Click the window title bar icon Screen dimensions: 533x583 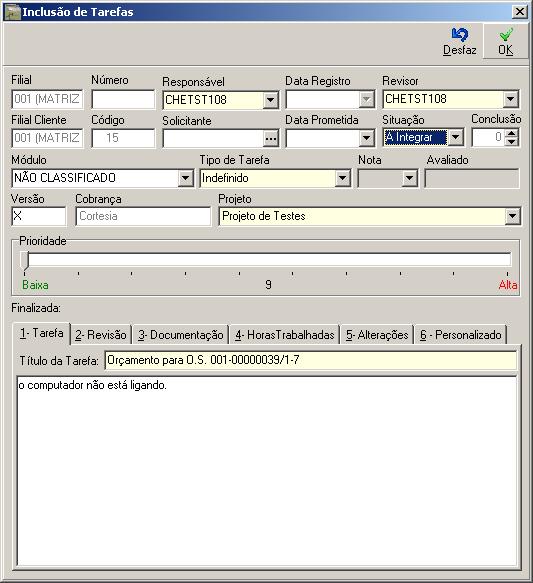point(12,12)
